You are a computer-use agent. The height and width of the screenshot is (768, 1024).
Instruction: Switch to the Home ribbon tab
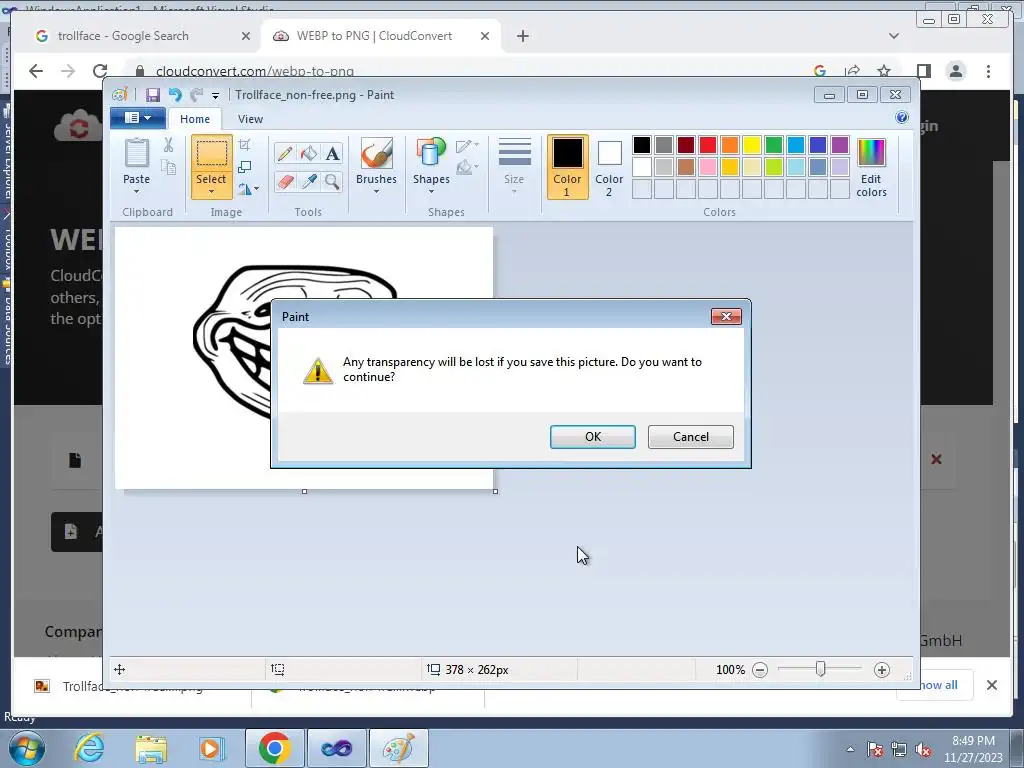click(x=195, y=119)
